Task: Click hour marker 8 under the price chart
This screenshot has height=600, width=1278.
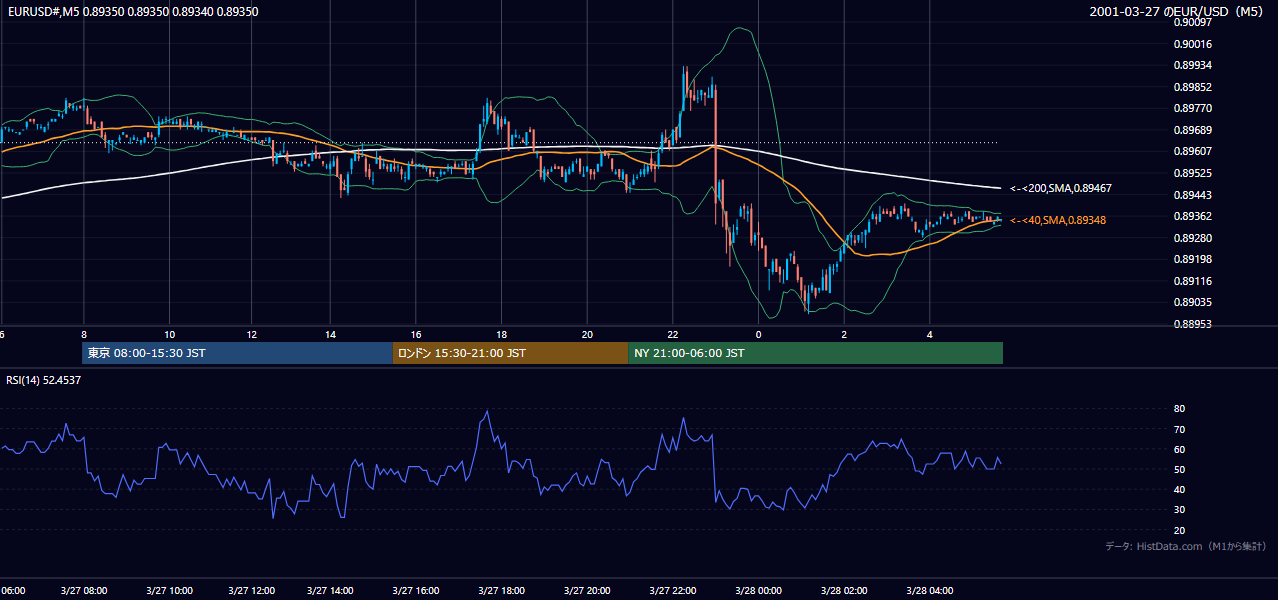Action: (x=84, y=335)
